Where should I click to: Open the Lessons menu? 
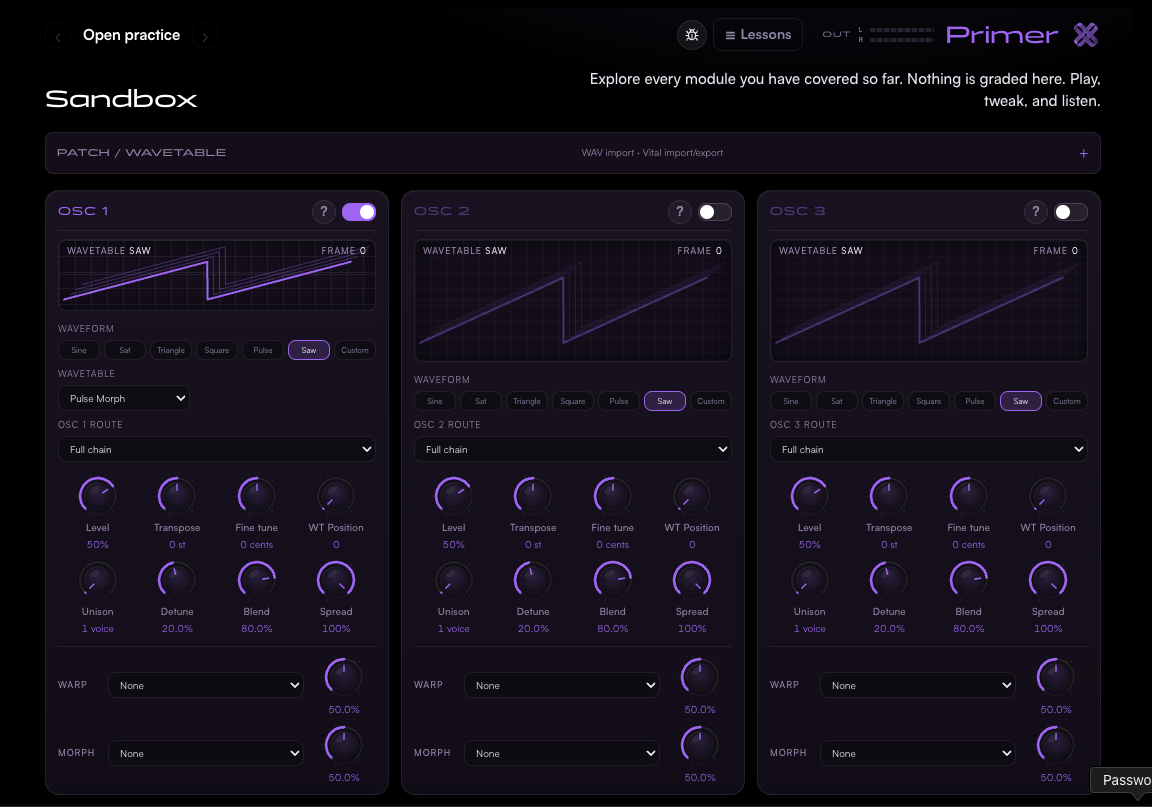[x=757, y=35]
